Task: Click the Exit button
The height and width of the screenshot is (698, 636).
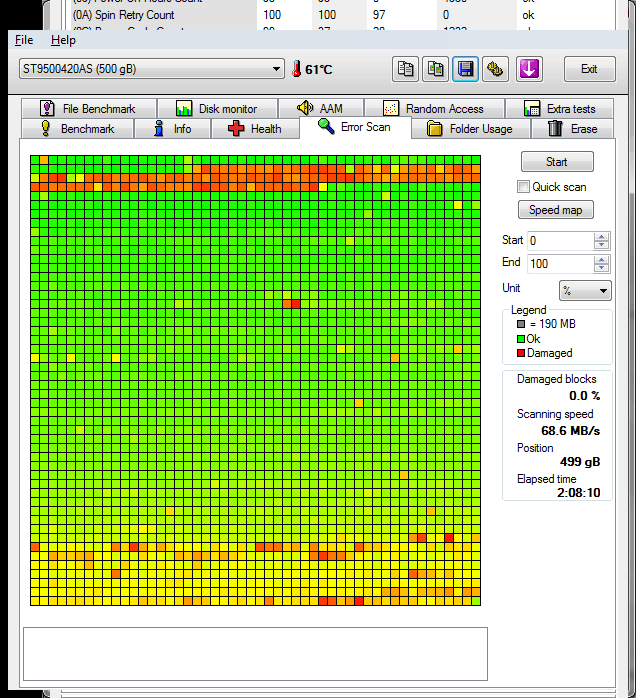Action: (x=589, y=69)
